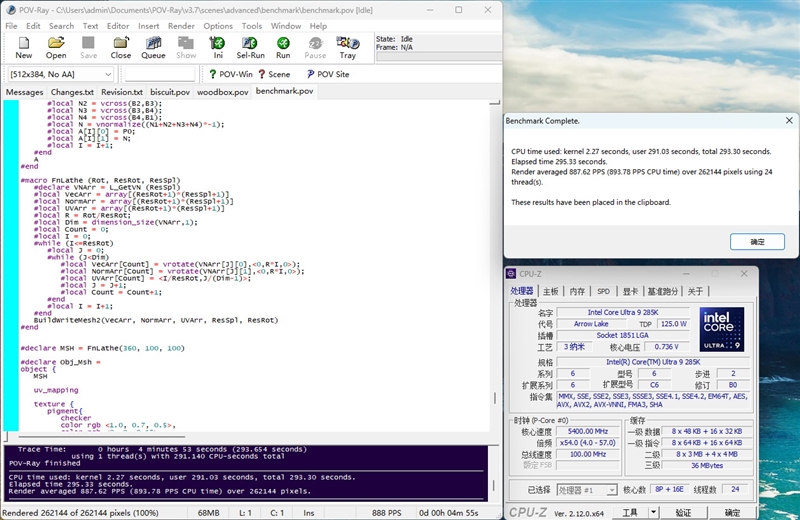The width and height of the screenshot is (800, 520).
Task: Open POV-Win help icon
Action: click(x=231, y=74)
